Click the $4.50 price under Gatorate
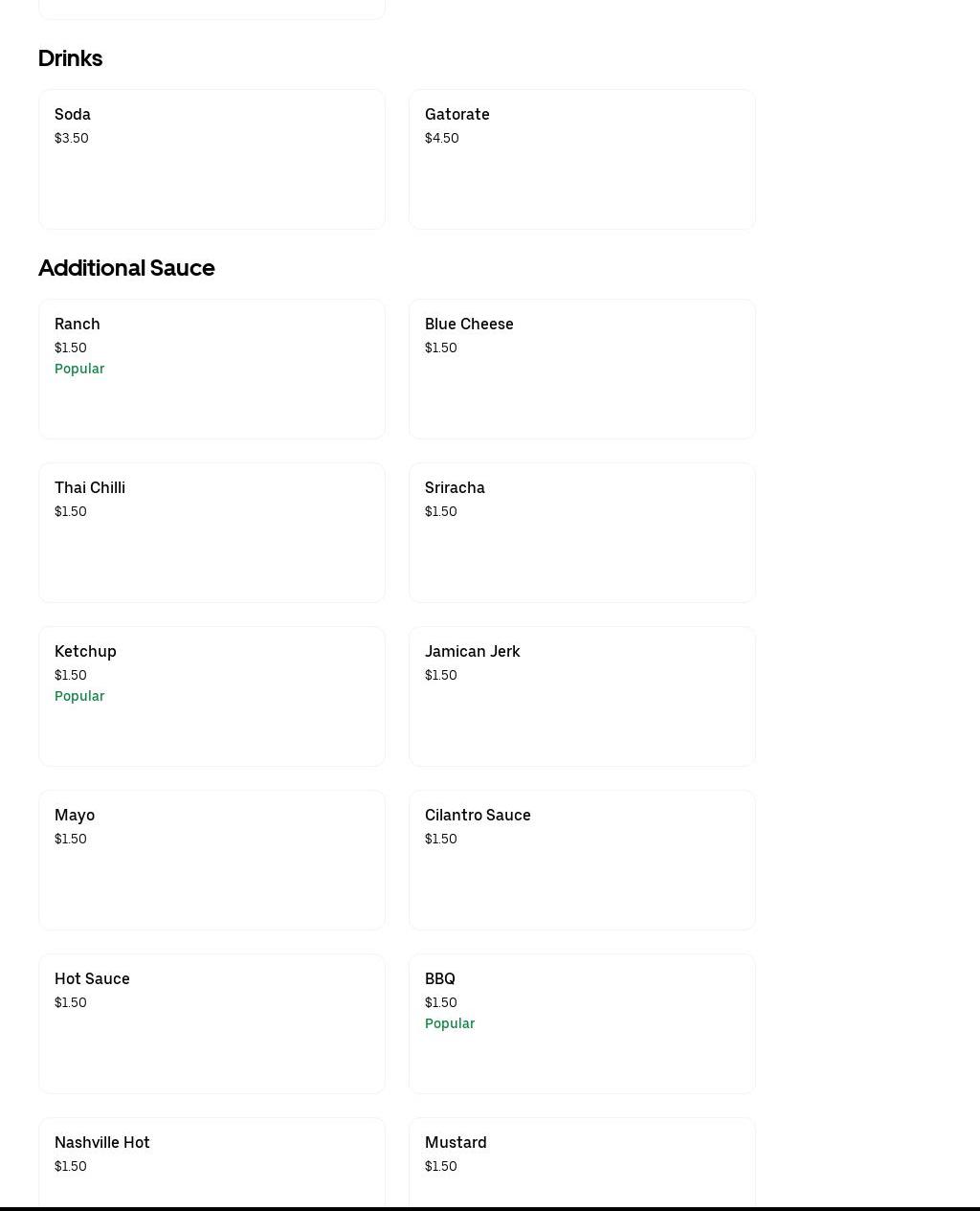 (442, 138)
